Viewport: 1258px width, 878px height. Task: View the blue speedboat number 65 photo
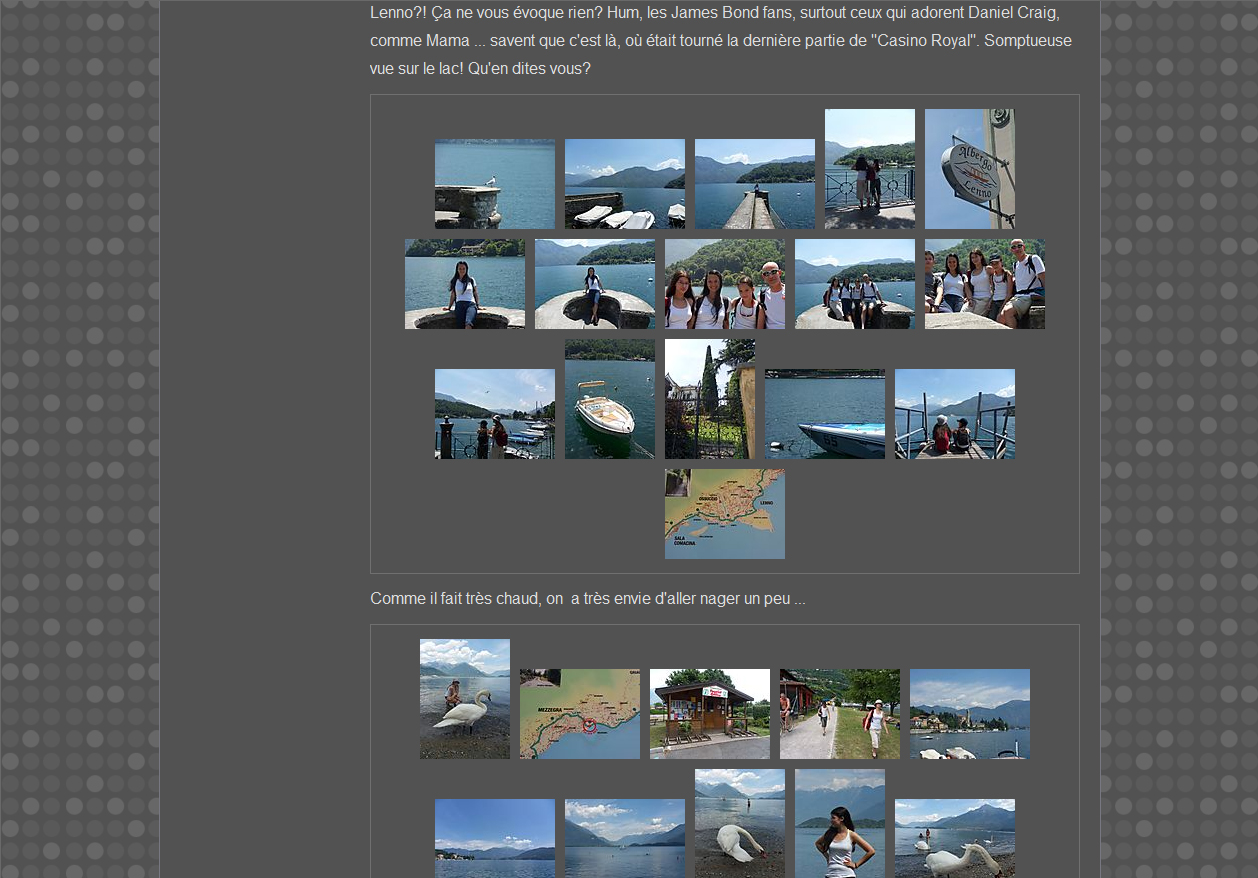(824, 414)
